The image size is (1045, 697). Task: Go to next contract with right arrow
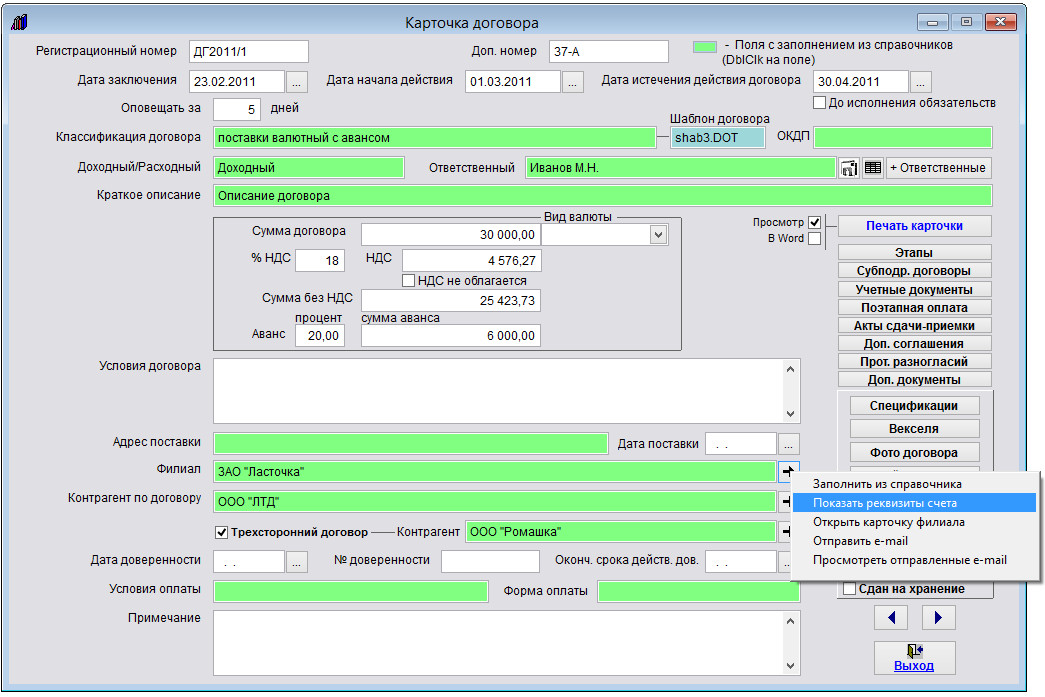pos(938,618)
